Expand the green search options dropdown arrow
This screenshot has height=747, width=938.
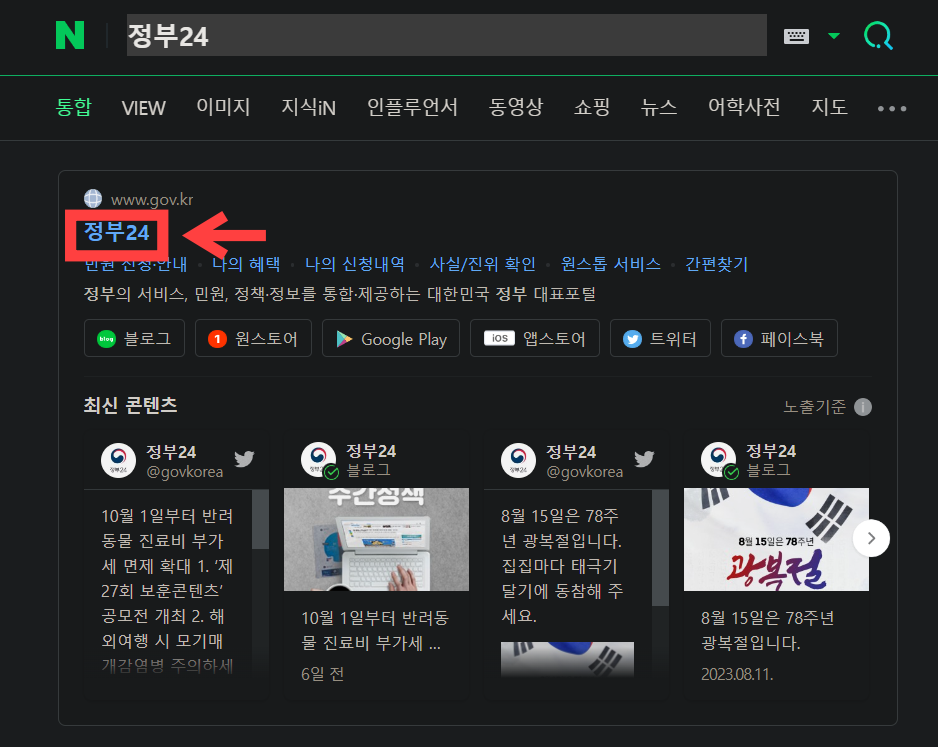point(833,36)
